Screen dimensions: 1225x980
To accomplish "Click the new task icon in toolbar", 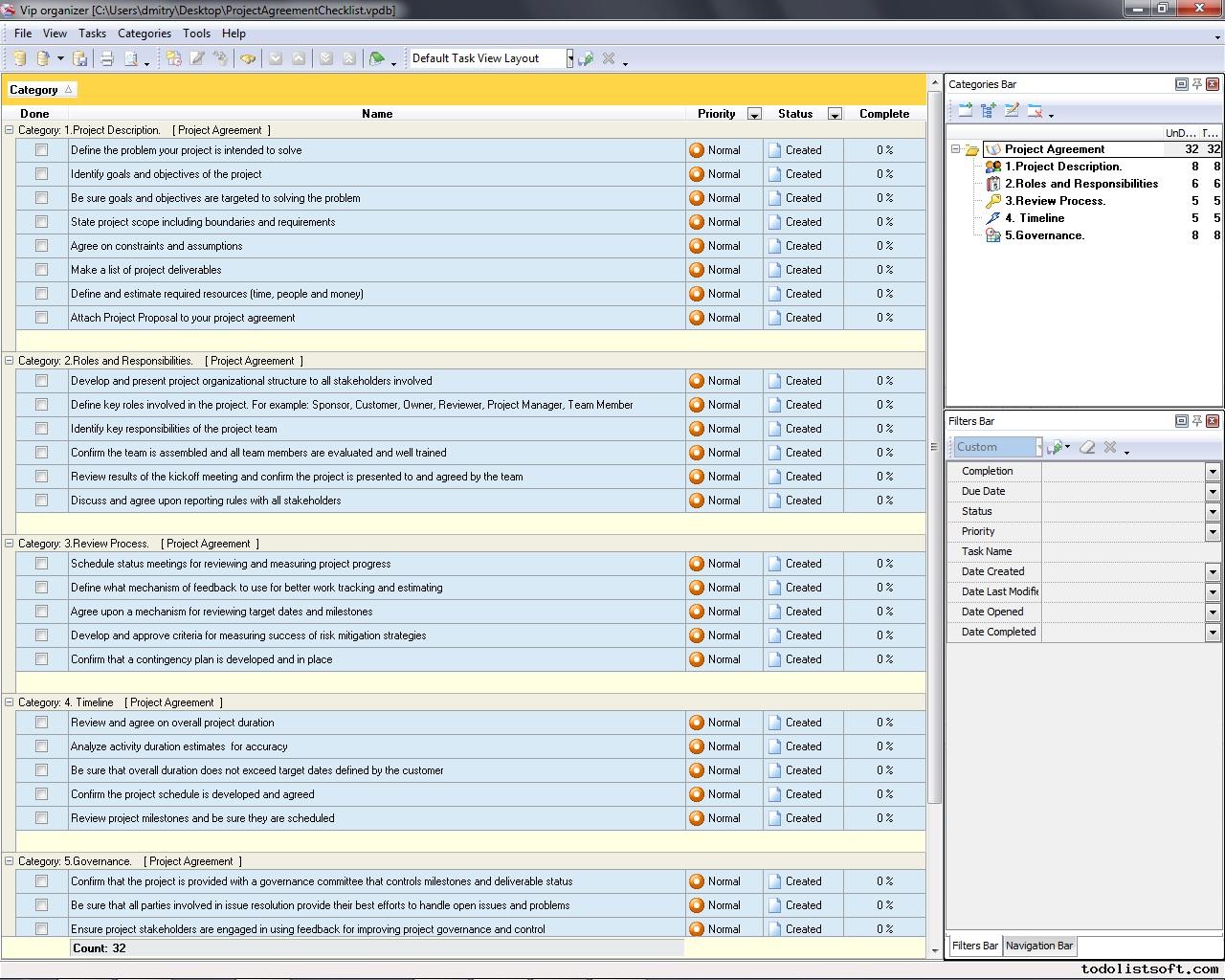I will click(173, 59).
